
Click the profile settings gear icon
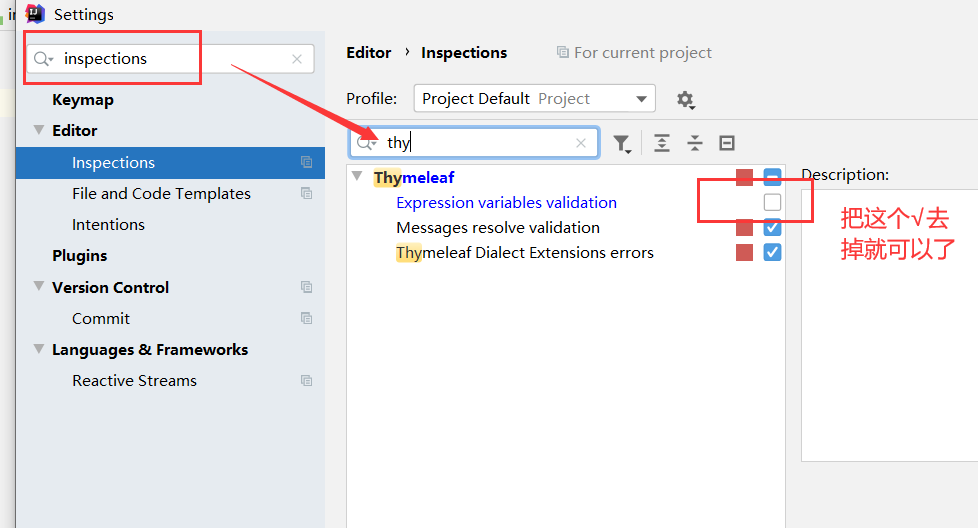click(684, 99)
